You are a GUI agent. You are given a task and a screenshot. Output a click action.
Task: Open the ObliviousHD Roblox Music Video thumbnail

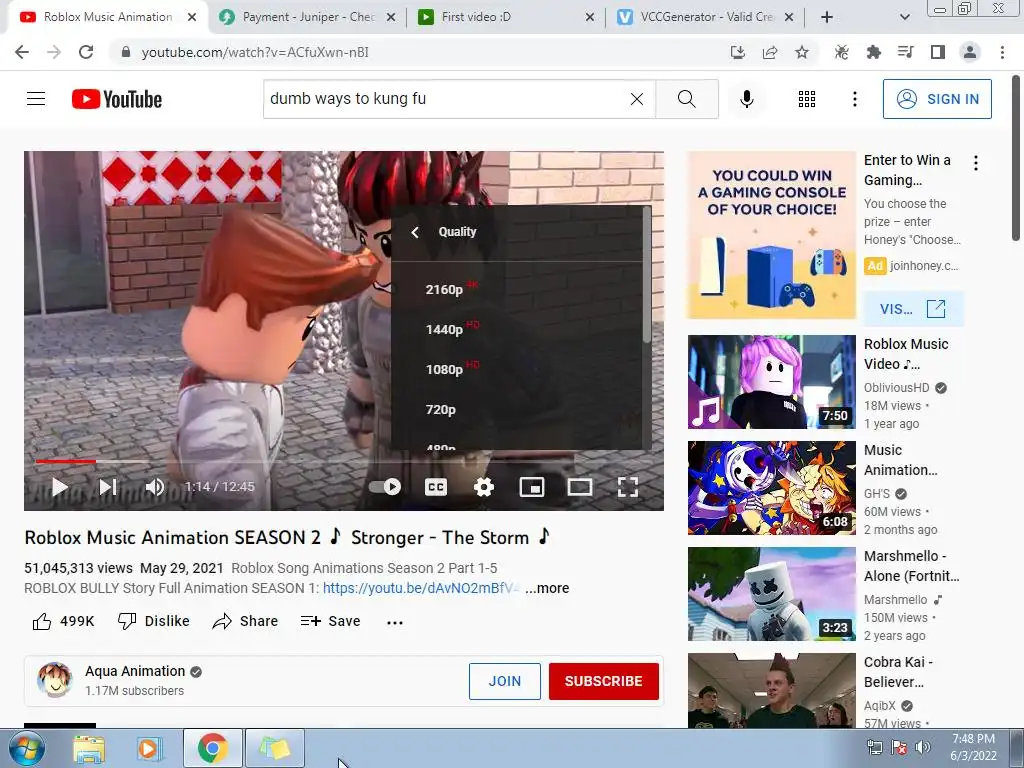click(x=771, y=382)
